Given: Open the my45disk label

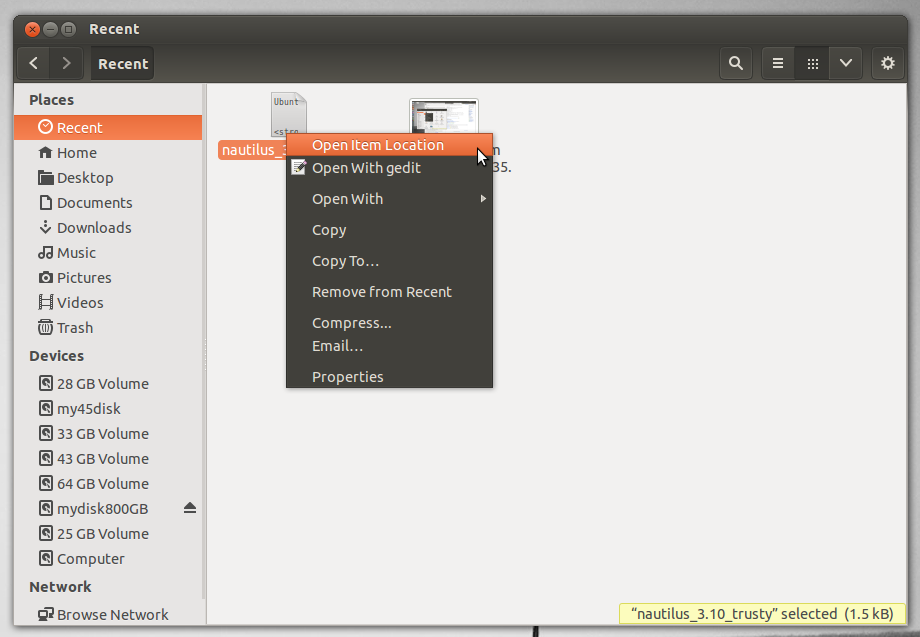Looking at the screenshot, I should click(89, 409).
